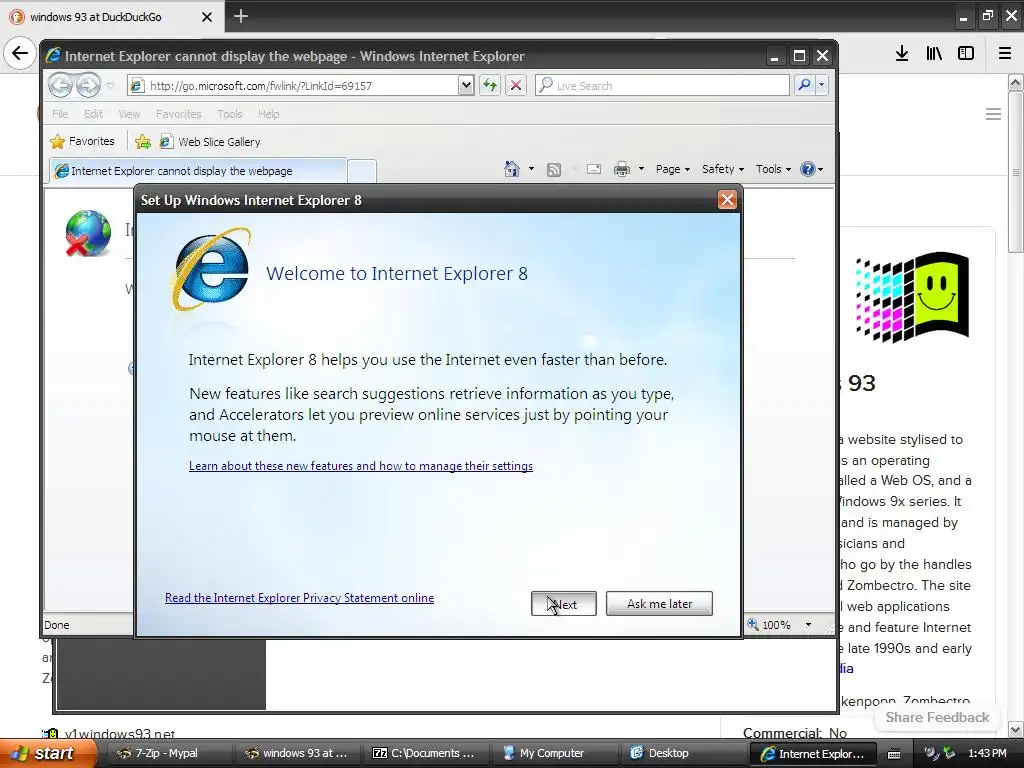The width and height of the screenshot is (1024, 768).
Task: Click the Print icon in command bar
Action: (x=622, y=169)
